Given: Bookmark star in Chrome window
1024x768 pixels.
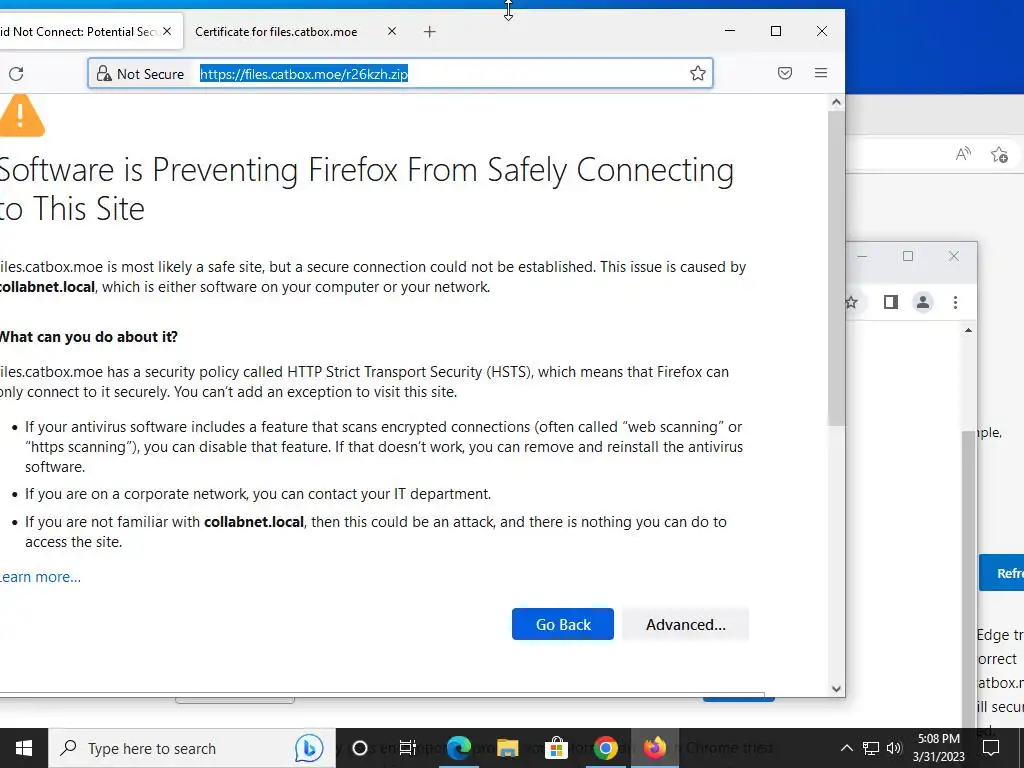Looking at the screenshot, I should [851, 302].
